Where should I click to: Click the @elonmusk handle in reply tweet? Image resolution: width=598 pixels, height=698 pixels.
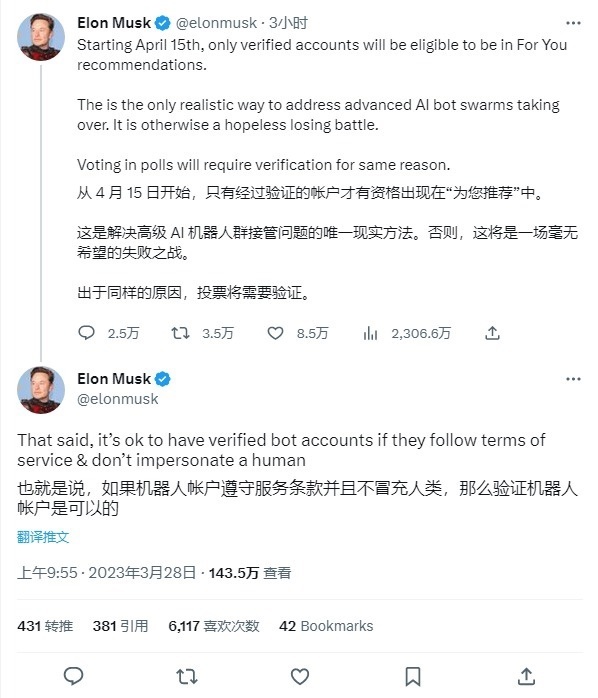(x=118, y=399)
